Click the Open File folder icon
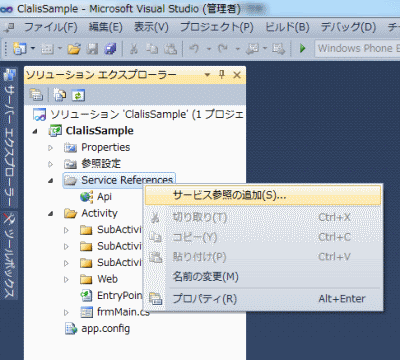The height and width of the screenshot is (360, 400). tap(74, 49)
